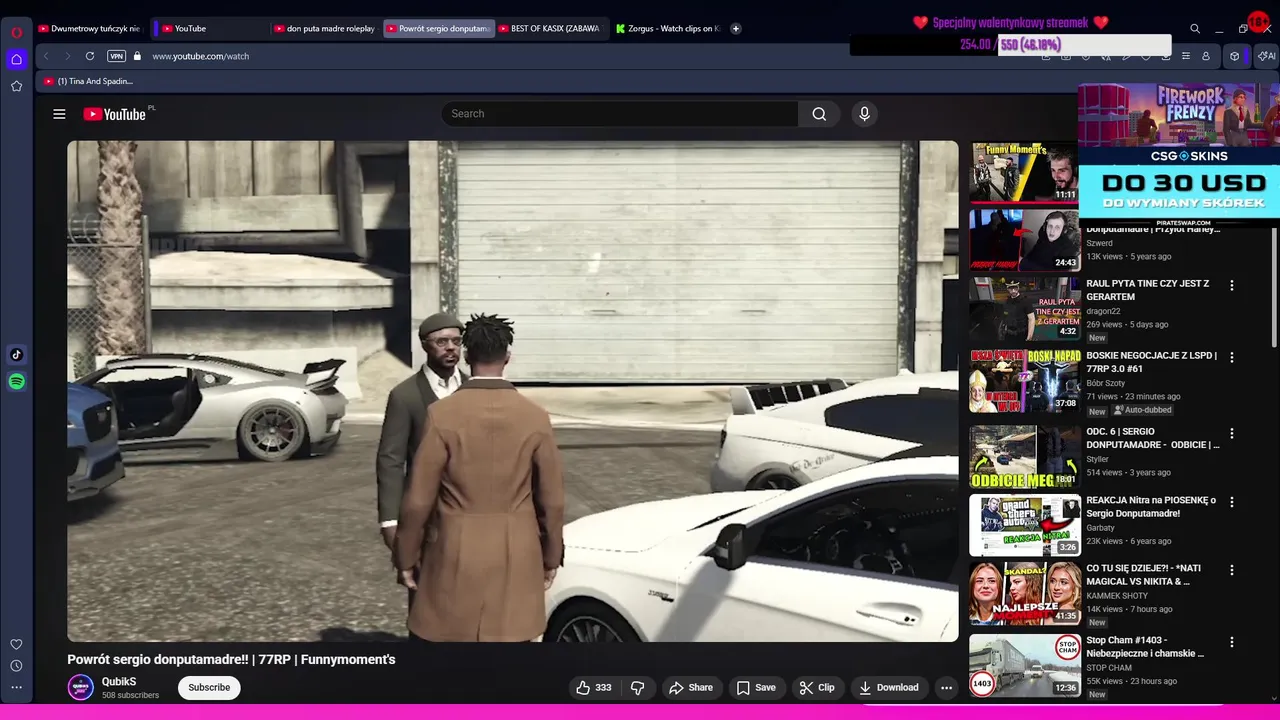Subscribe to the QubikS channel
Image resolution: width=1280 pixels, height=720 pixels.
point(209,687)
